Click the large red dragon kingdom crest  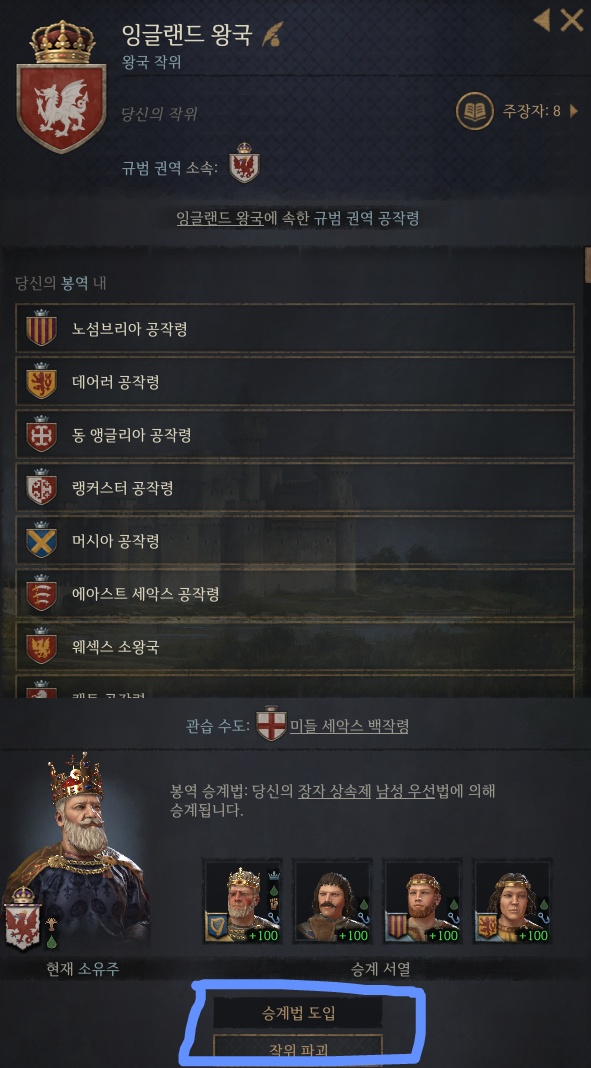pos(61,87)
